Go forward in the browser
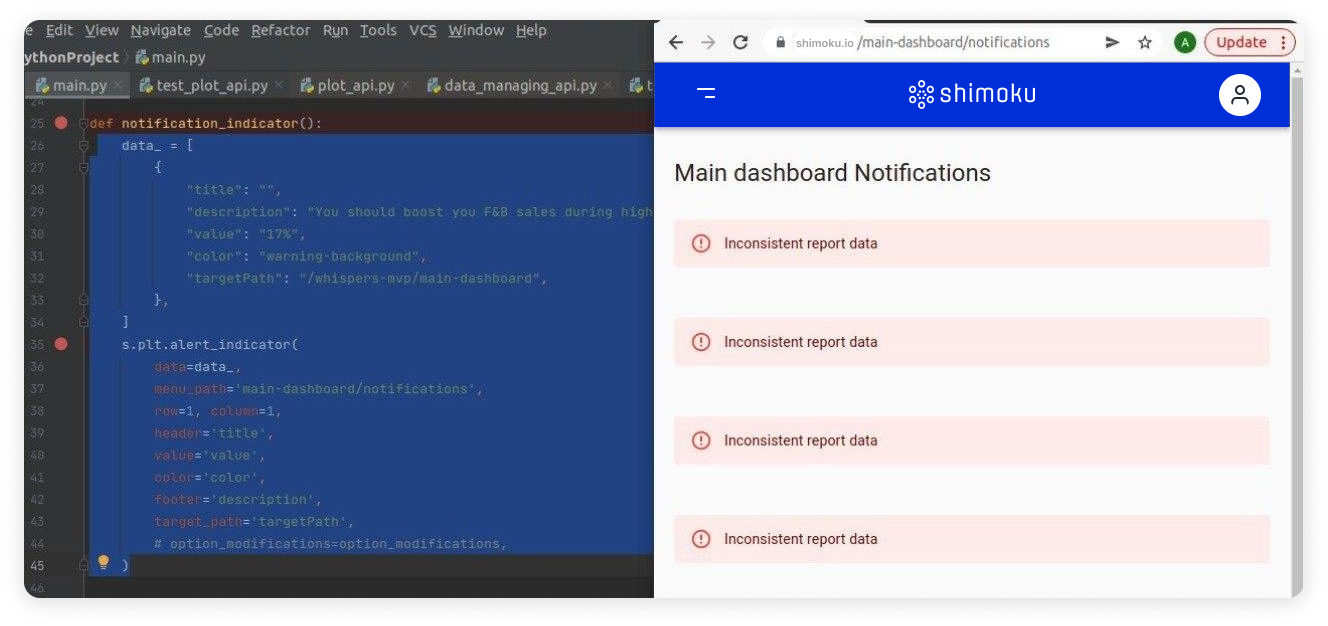The height and width of the screenshot is (626, 1328). pos(708,42)
